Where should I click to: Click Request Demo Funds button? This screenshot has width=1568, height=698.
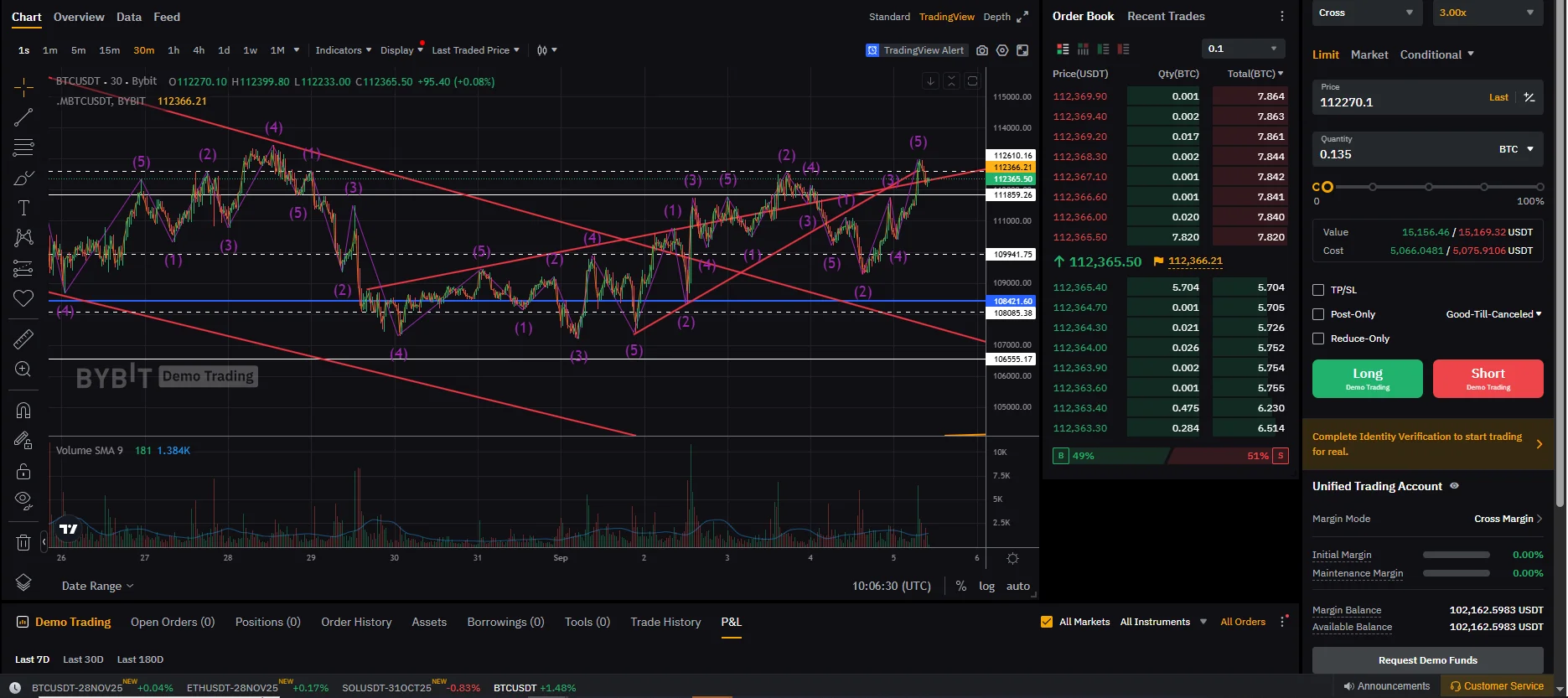pos(1428,660)
